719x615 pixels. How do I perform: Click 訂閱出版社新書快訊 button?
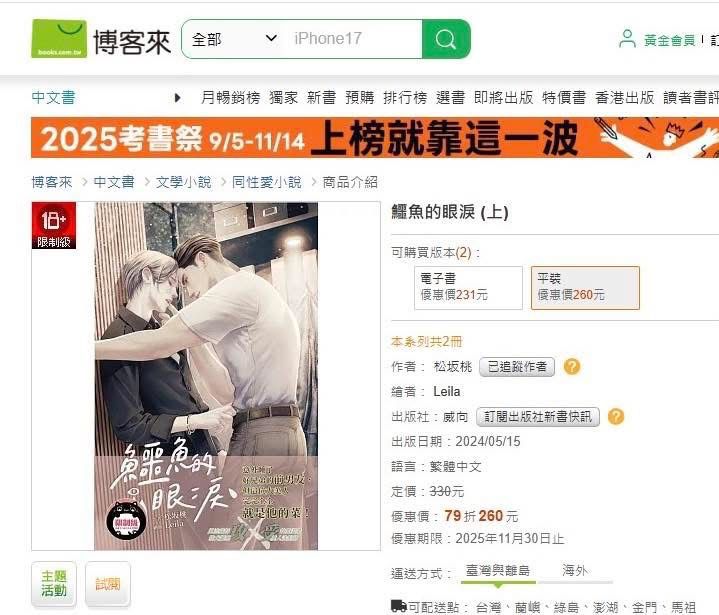pyautogui.click(x=538, y=416)
